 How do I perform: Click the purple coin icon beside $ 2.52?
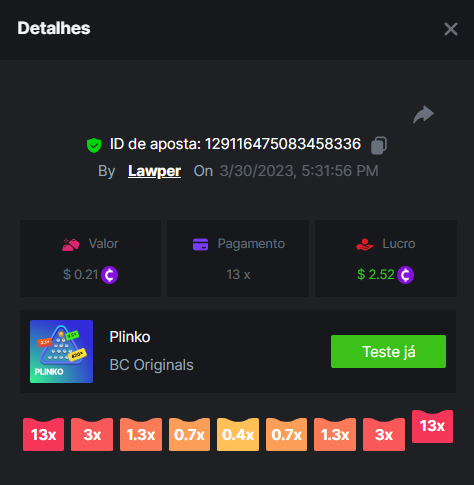405,275
